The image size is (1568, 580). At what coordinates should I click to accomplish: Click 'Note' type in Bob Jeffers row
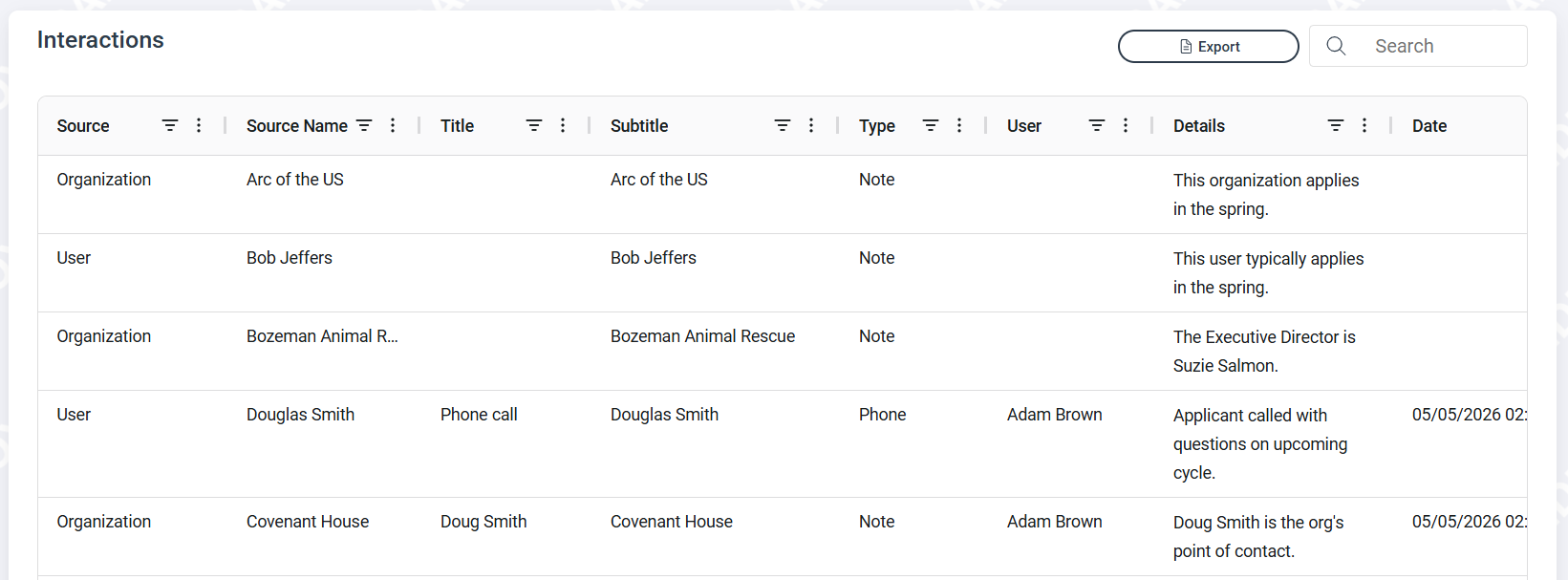tap(876, 258)
